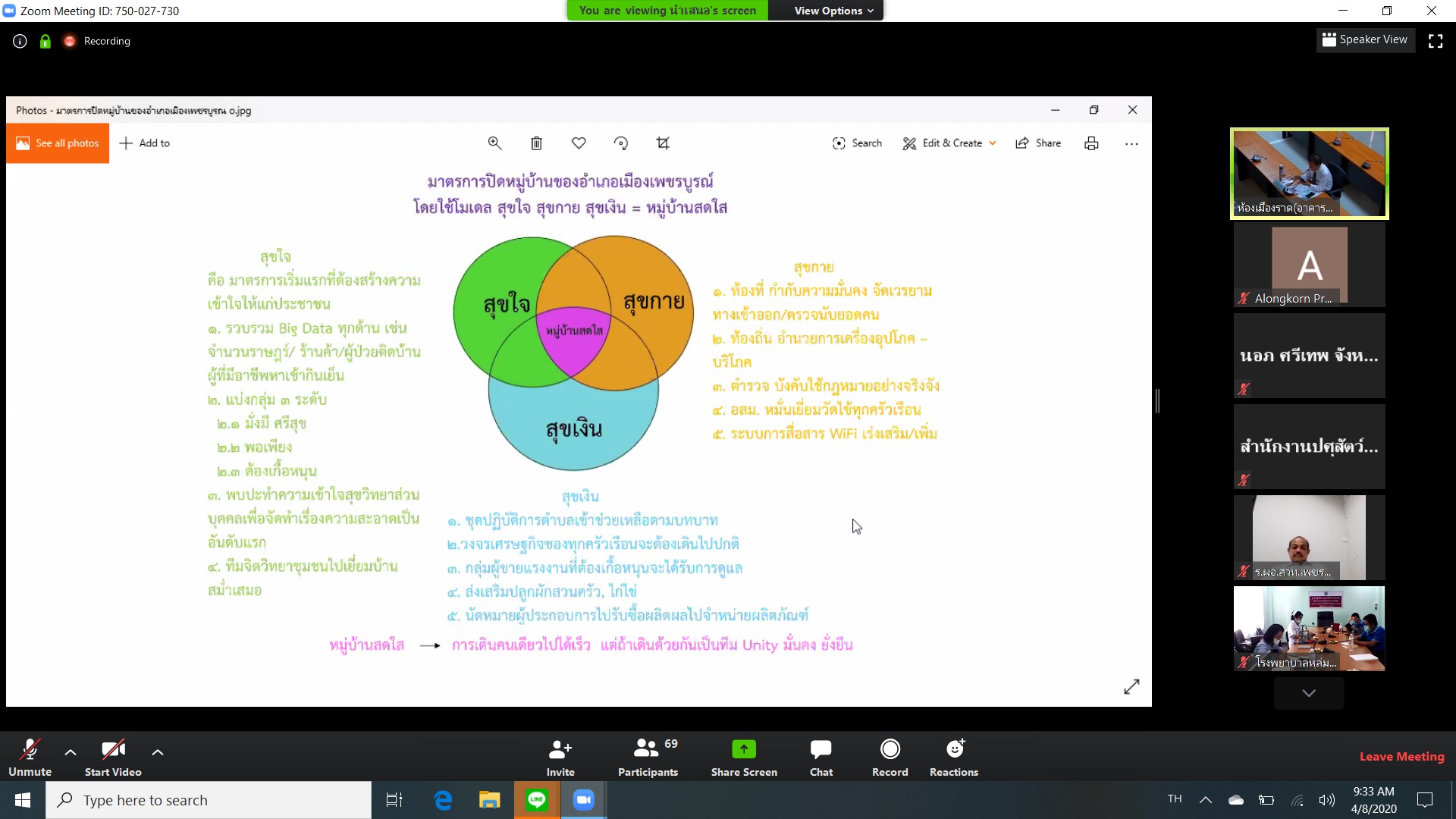Open the Chat panel
Viewport: 1456px width, 819px height.
821,750
